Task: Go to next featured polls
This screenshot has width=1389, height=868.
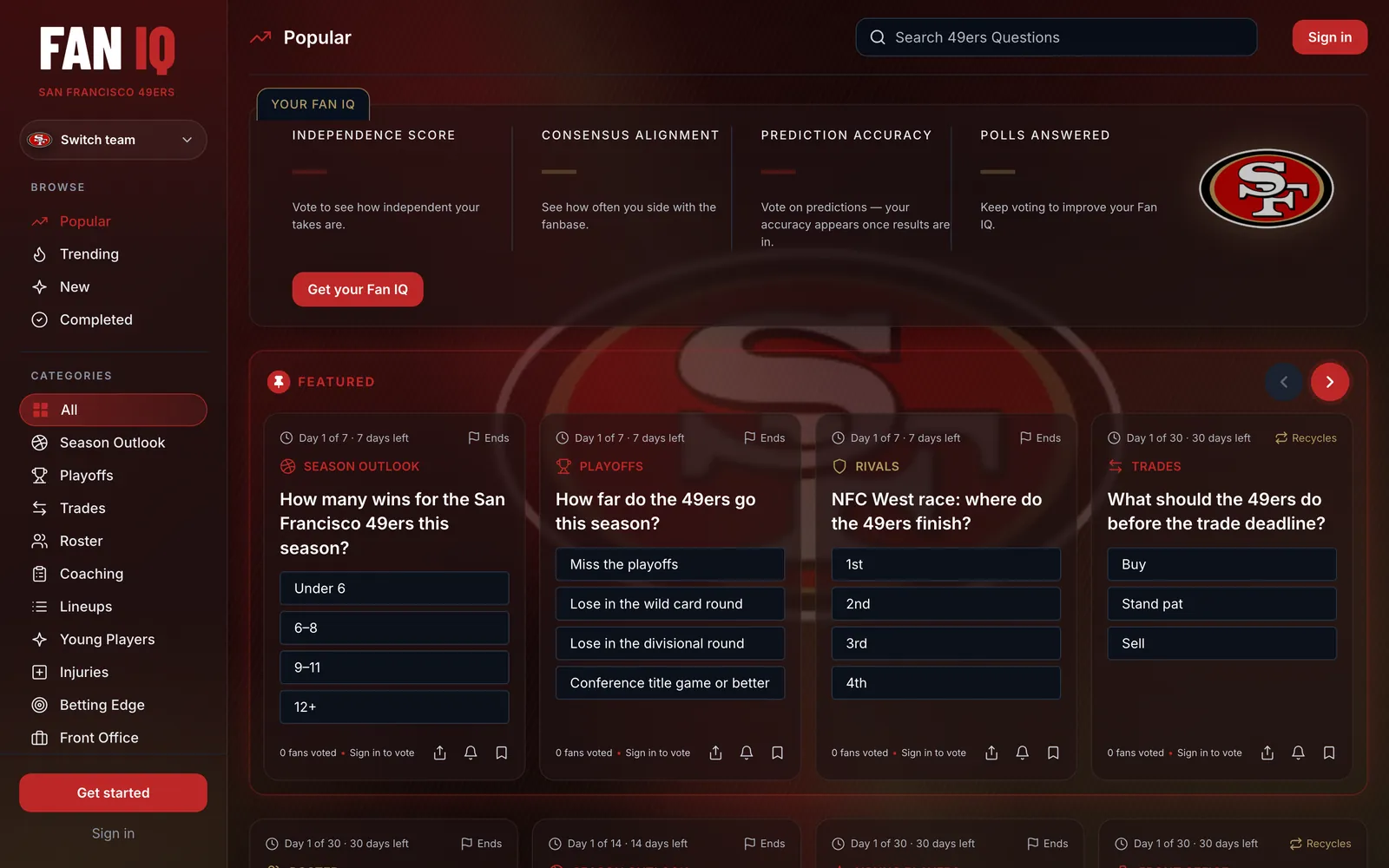Action: [1330, 382]
